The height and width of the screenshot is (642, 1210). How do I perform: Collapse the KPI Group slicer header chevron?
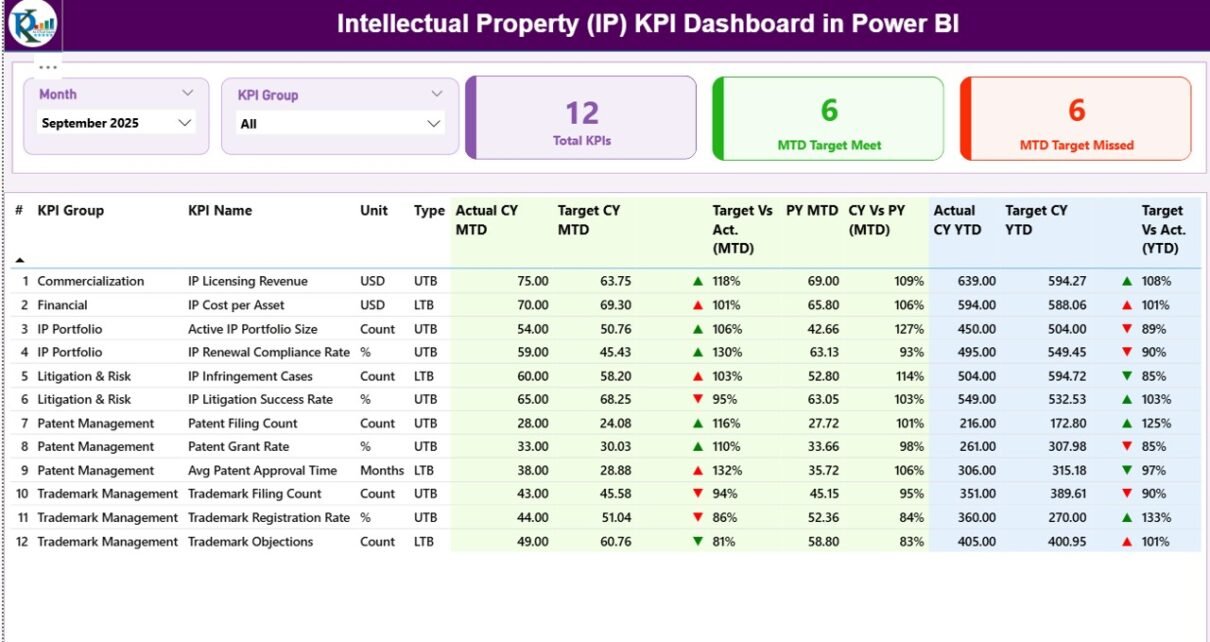coord(436,94)
